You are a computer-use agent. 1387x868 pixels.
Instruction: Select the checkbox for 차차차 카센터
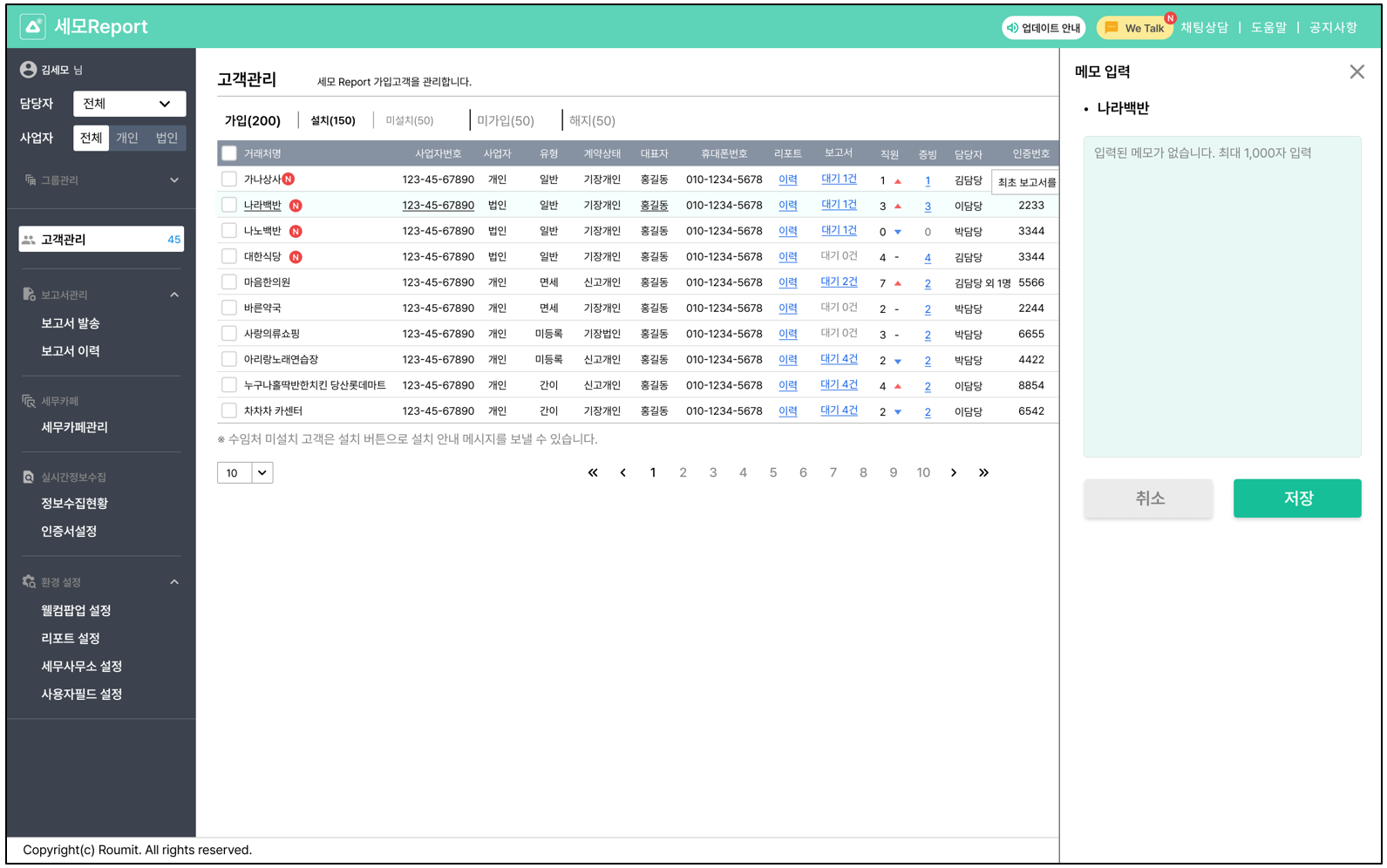229,410
